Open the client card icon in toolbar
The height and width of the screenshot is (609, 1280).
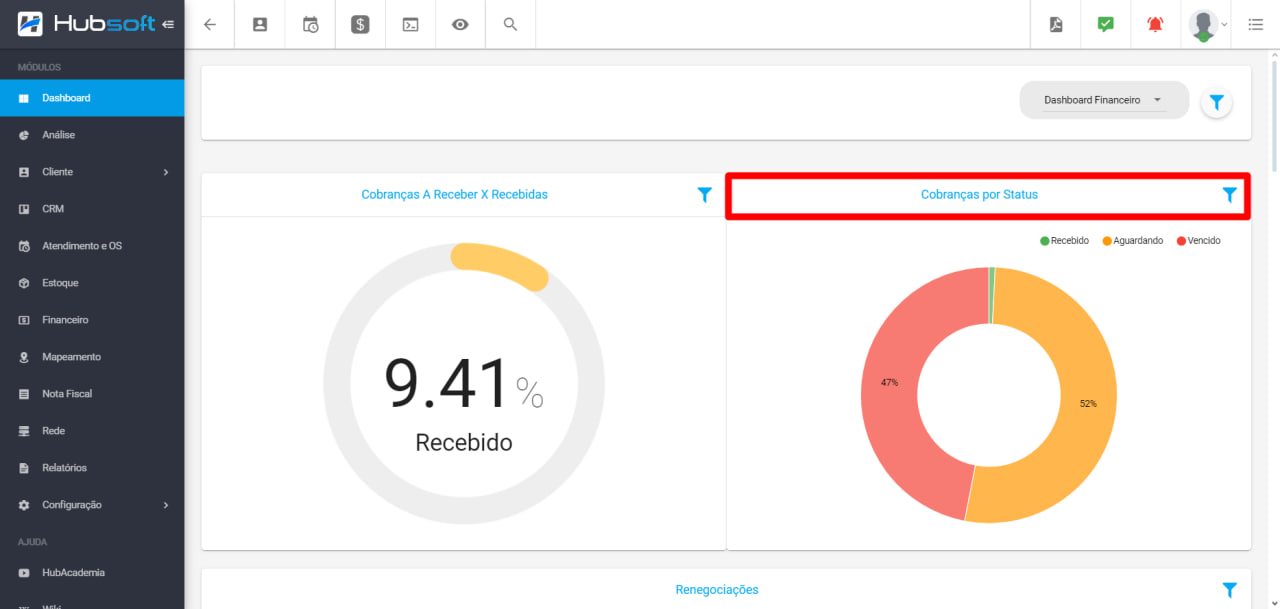coord(260,25)
